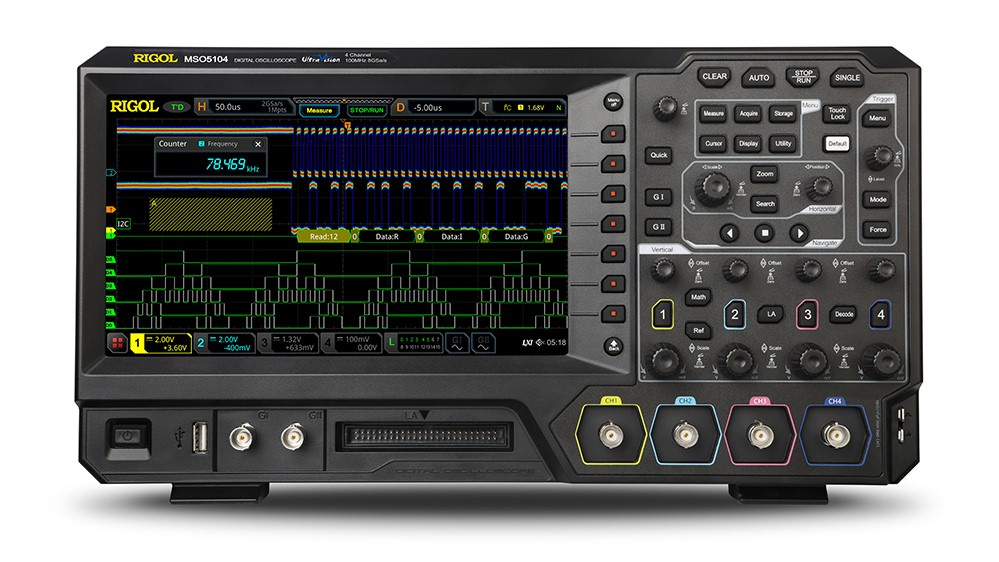Push the Display menu key
Image resolution: width=999 pixels, height=562 pixels.
pos(749,143)
